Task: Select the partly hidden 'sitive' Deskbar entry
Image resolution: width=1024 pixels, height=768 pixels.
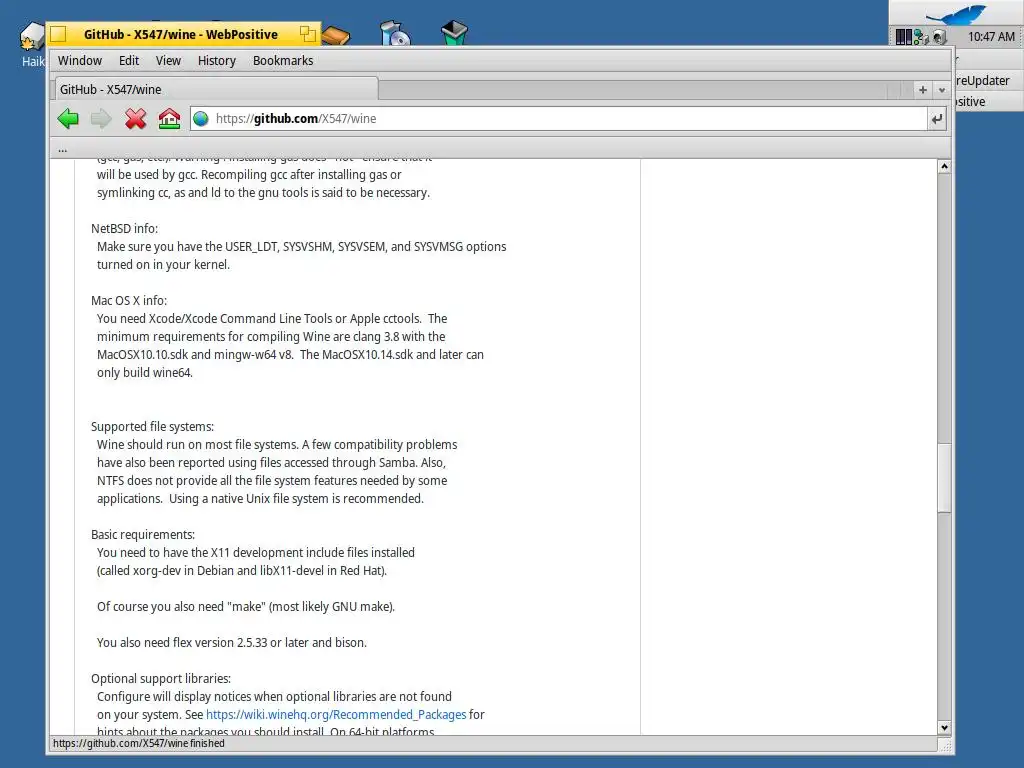Action: click(x=988, y=102)
